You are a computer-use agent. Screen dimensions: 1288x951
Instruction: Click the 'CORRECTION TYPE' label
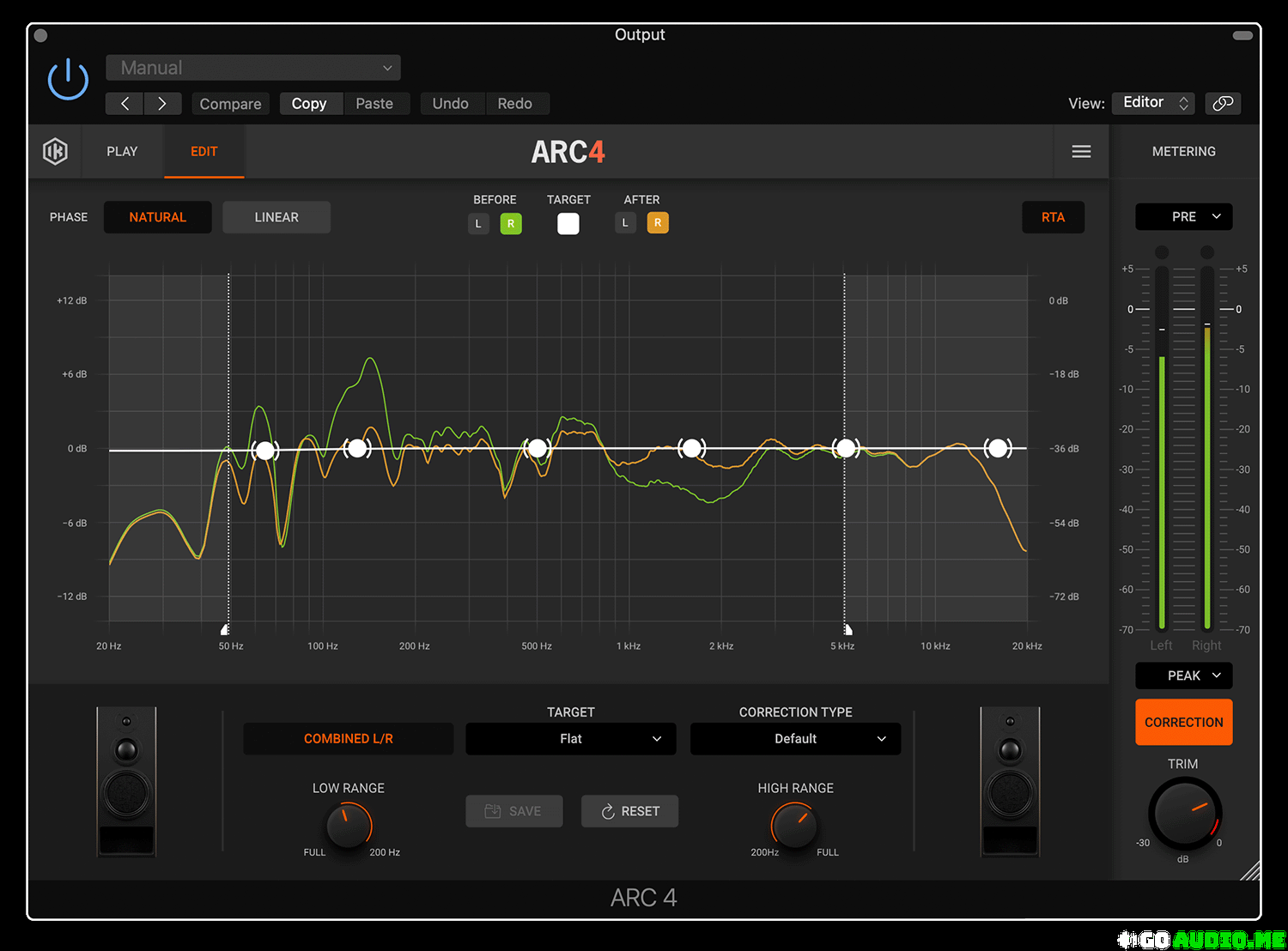pos(796,712)
